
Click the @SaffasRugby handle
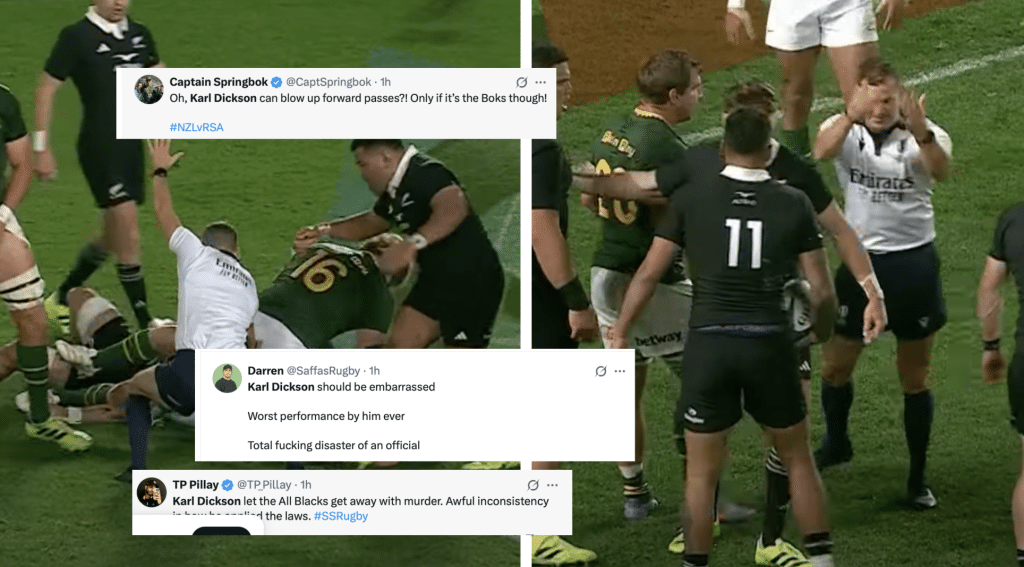click(323, 370)
